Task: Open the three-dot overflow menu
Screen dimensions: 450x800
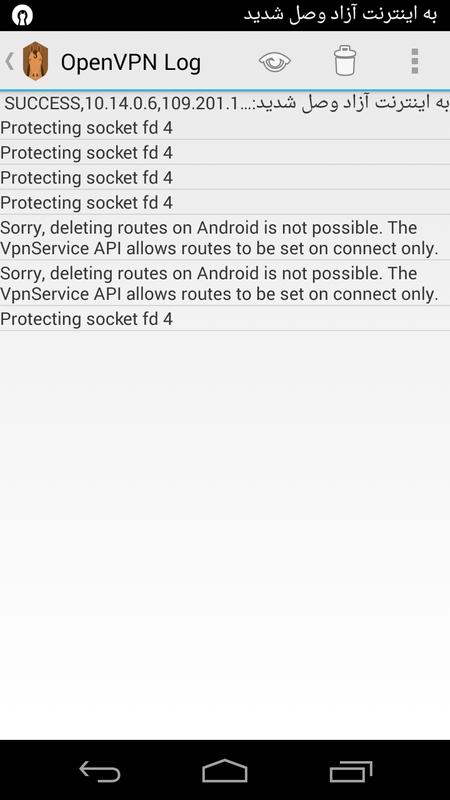Action: click(x=415, y=61)
